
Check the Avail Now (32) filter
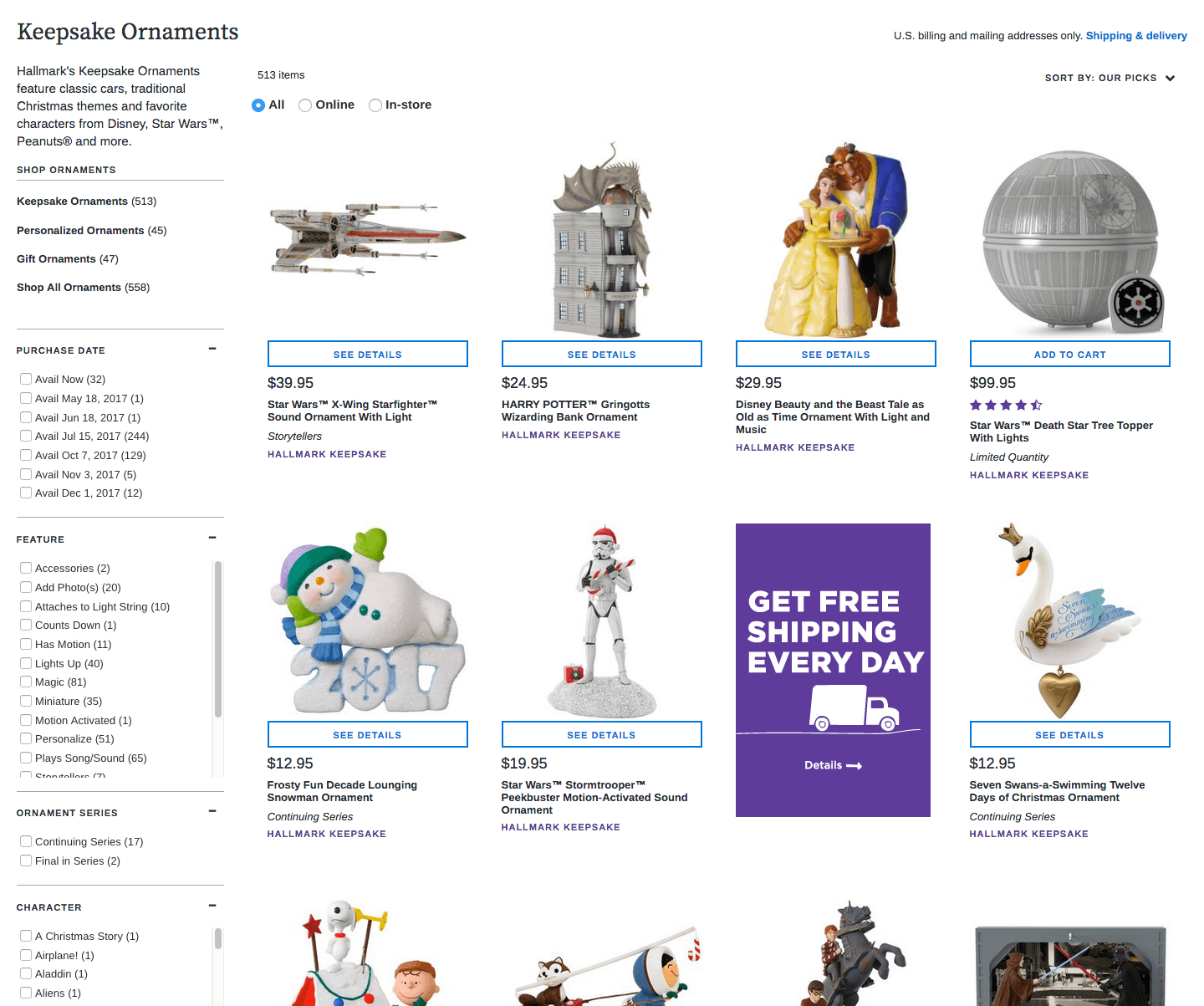point(26,379)
